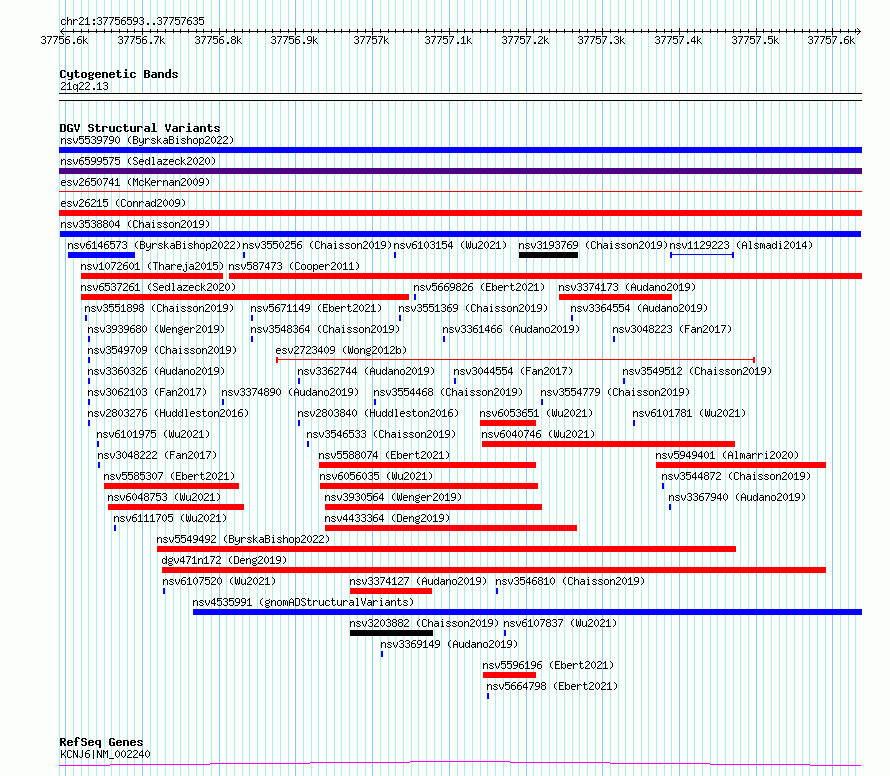Open dgv471n172 (Deng2019) variant
Screen dimensions: 890x776
coord(224,560)
